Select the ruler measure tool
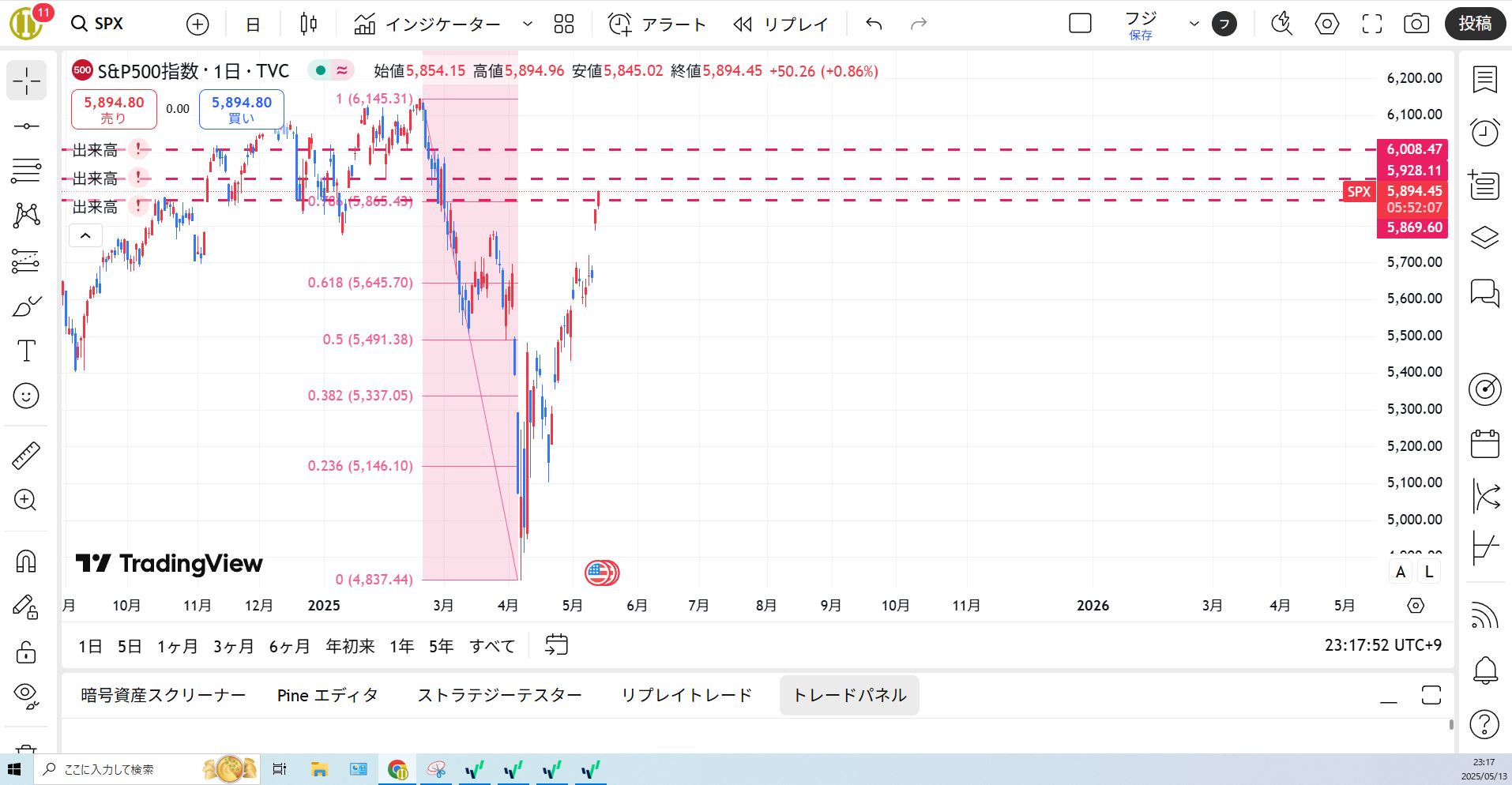The height and width of the screenshot is (785, 1512). tap(26, 456)
